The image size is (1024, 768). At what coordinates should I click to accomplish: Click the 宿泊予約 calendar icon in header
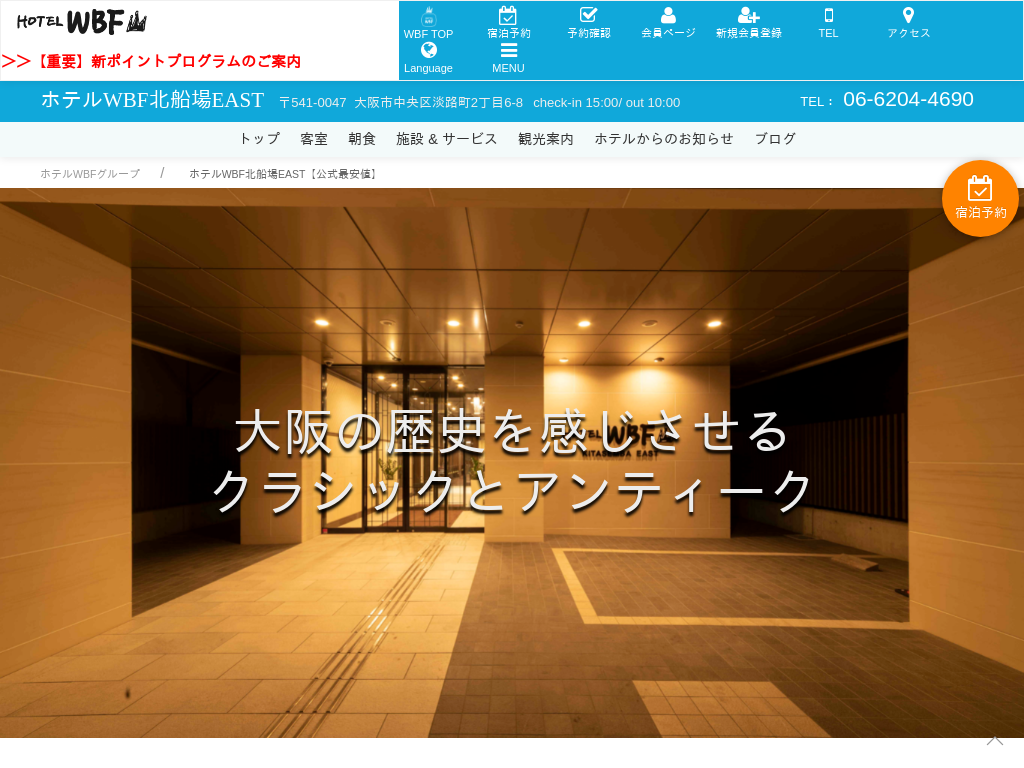click(x=508, y=15)
